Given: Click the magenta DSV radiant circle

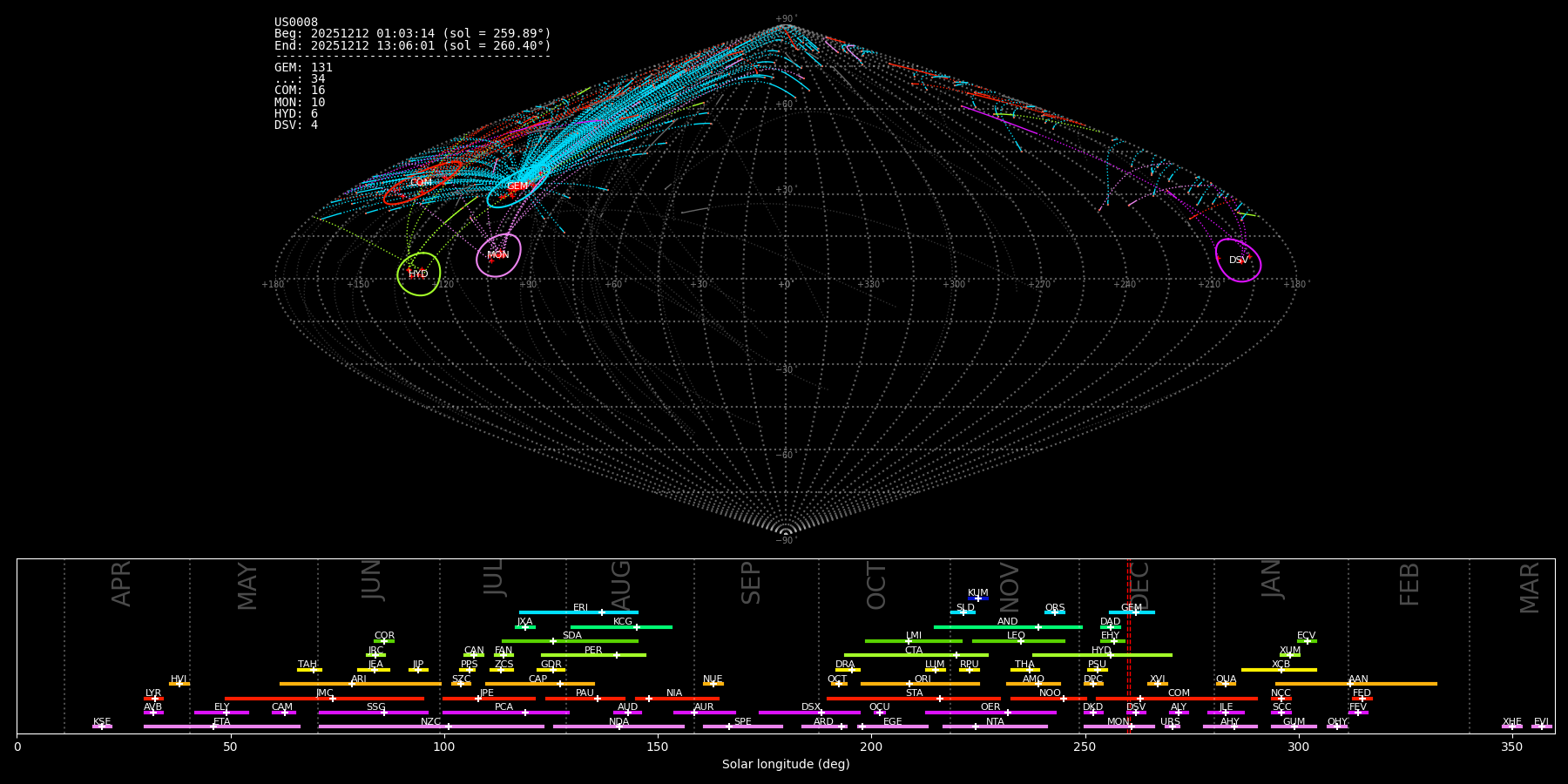Looking at the screenshot, I should tap(1238, 260).
